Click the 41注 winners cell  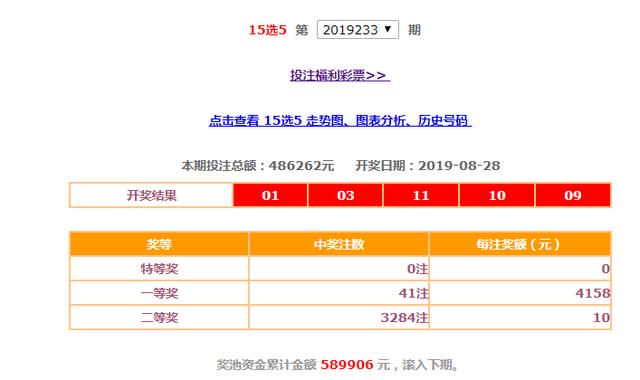(339, 293)
